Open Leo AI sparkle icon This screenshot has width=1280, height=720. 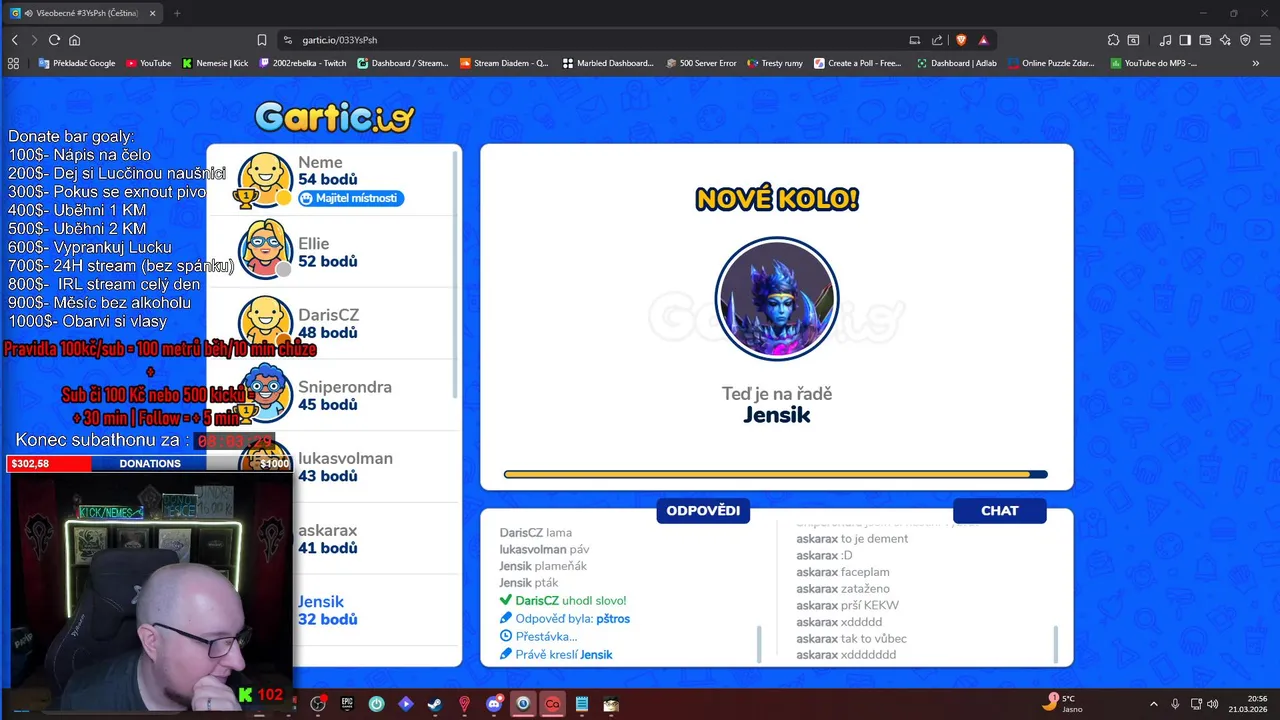pyautogui.click(x=1226, y=40)
